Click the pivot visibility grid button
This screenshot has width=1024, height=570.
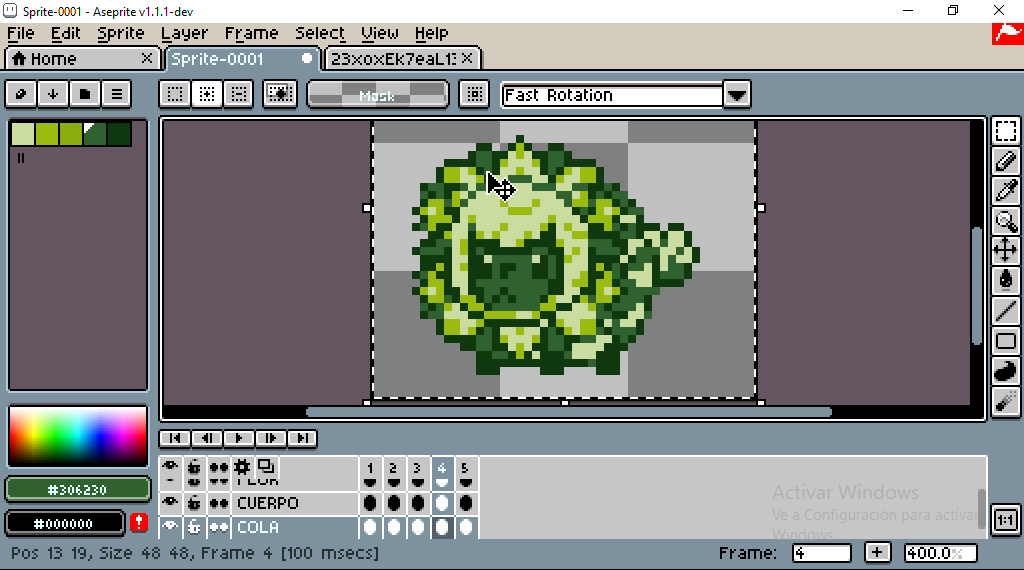(475, 94)
